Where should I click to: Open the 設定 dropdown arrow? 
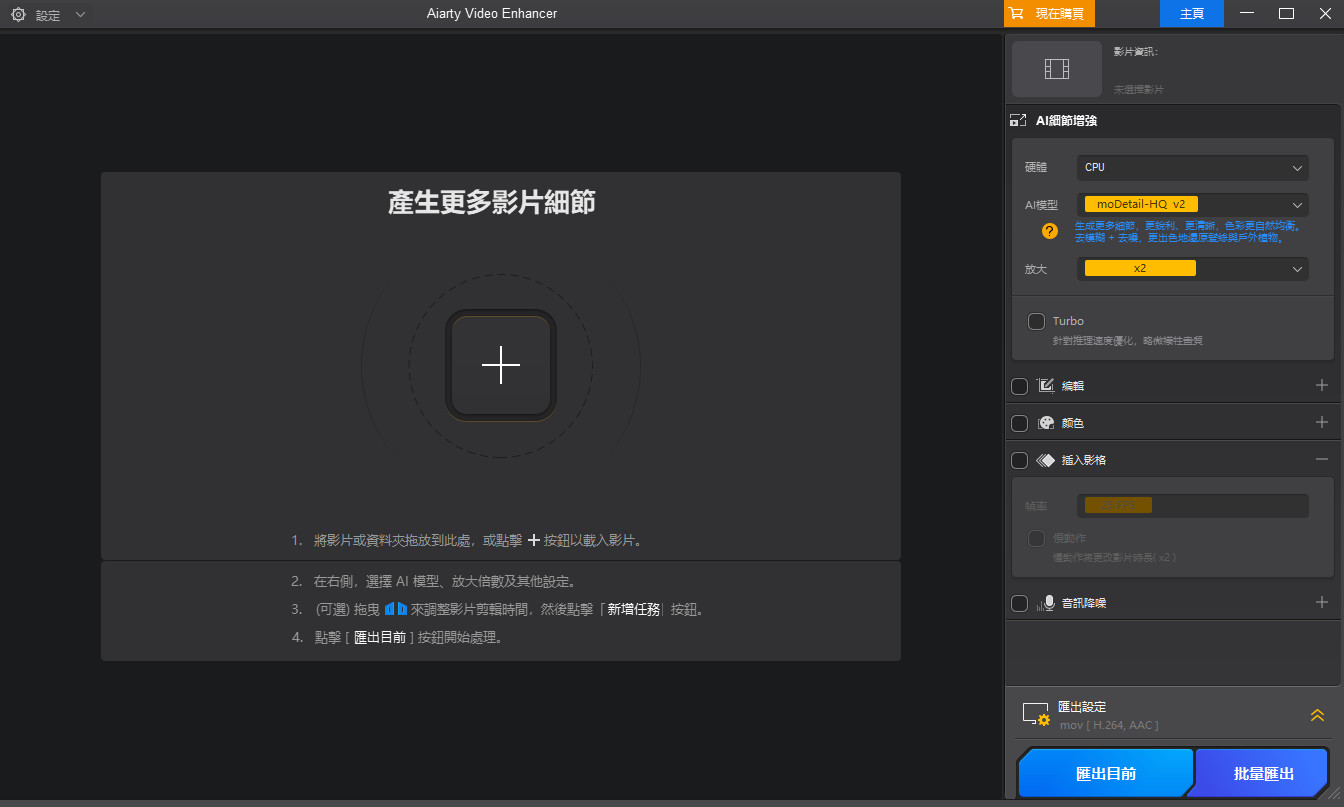81,15
